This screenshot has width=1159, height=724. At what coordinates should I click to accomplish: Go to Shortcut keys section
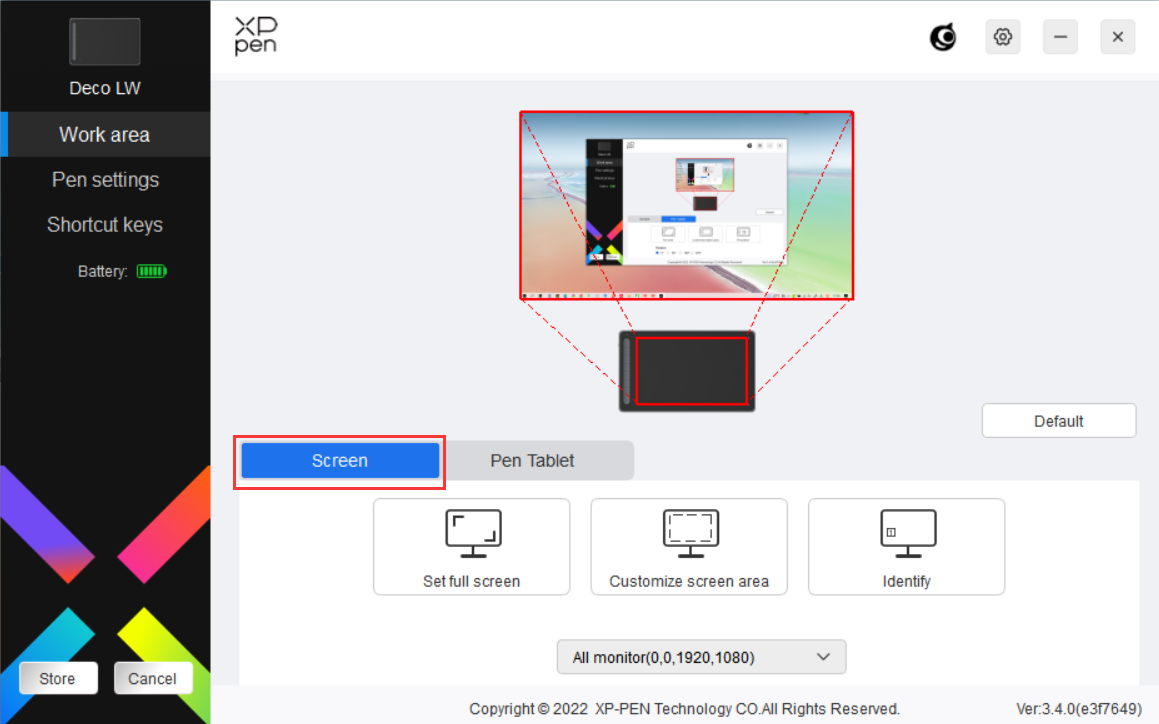pos(105,225)
